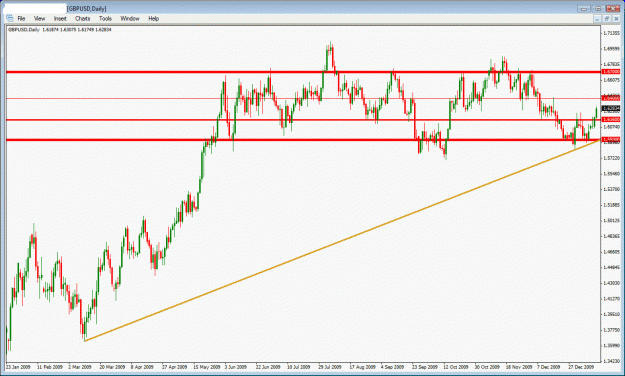Click the 1.57220 price axis value
Screen dimensions: 625x376
click(x=611, y=158)
